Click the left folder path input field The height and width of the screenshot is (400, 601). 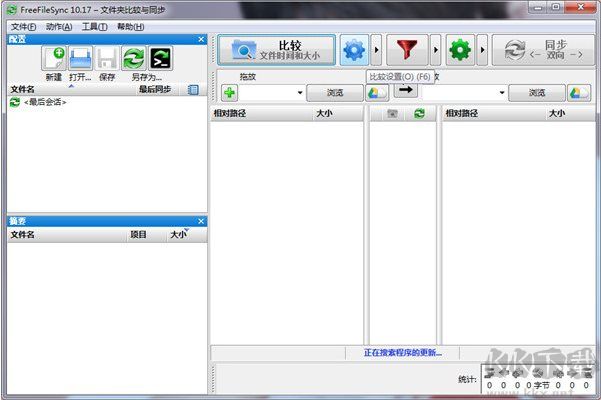click(267, 93)
